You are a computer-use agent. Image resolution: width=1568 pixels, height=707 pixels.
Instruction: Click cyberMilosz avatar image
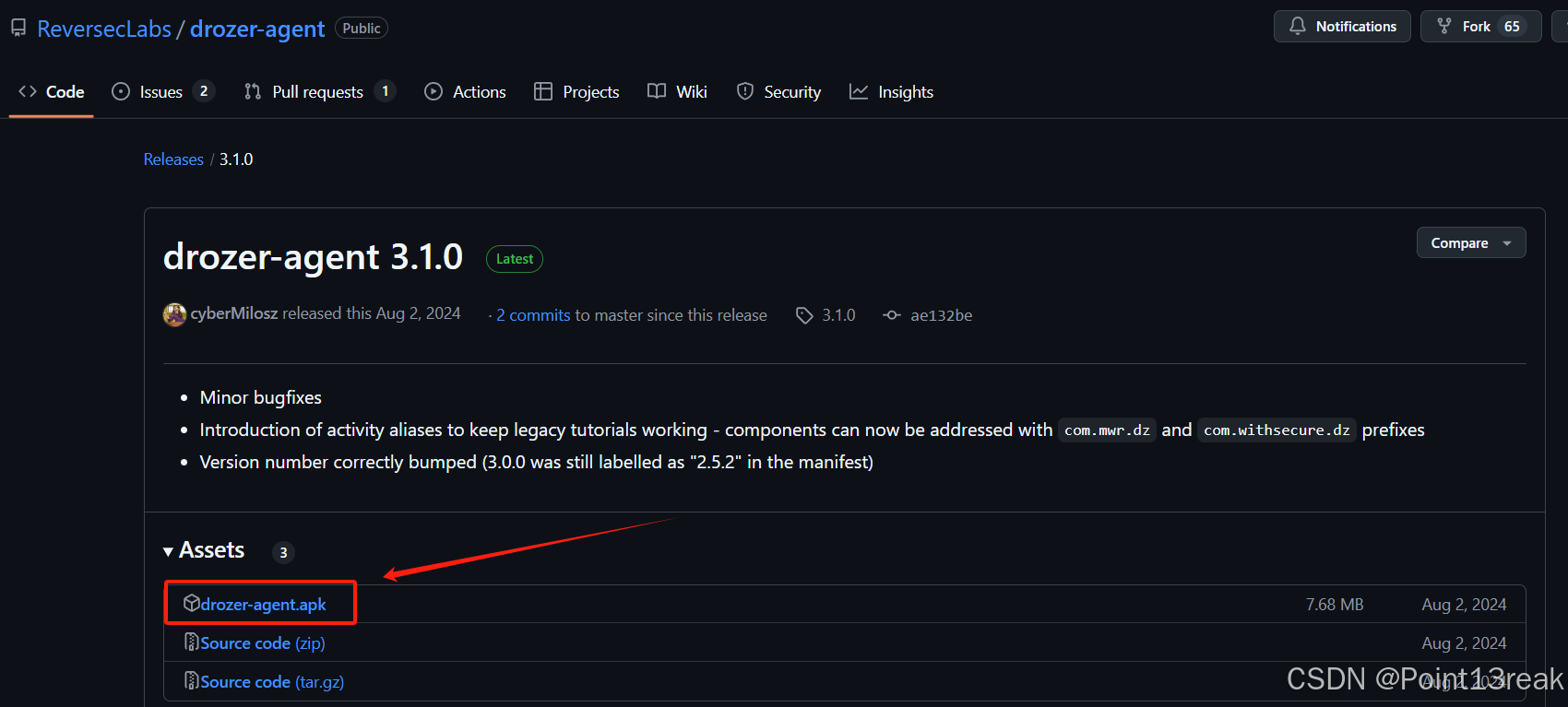[175, 314]
